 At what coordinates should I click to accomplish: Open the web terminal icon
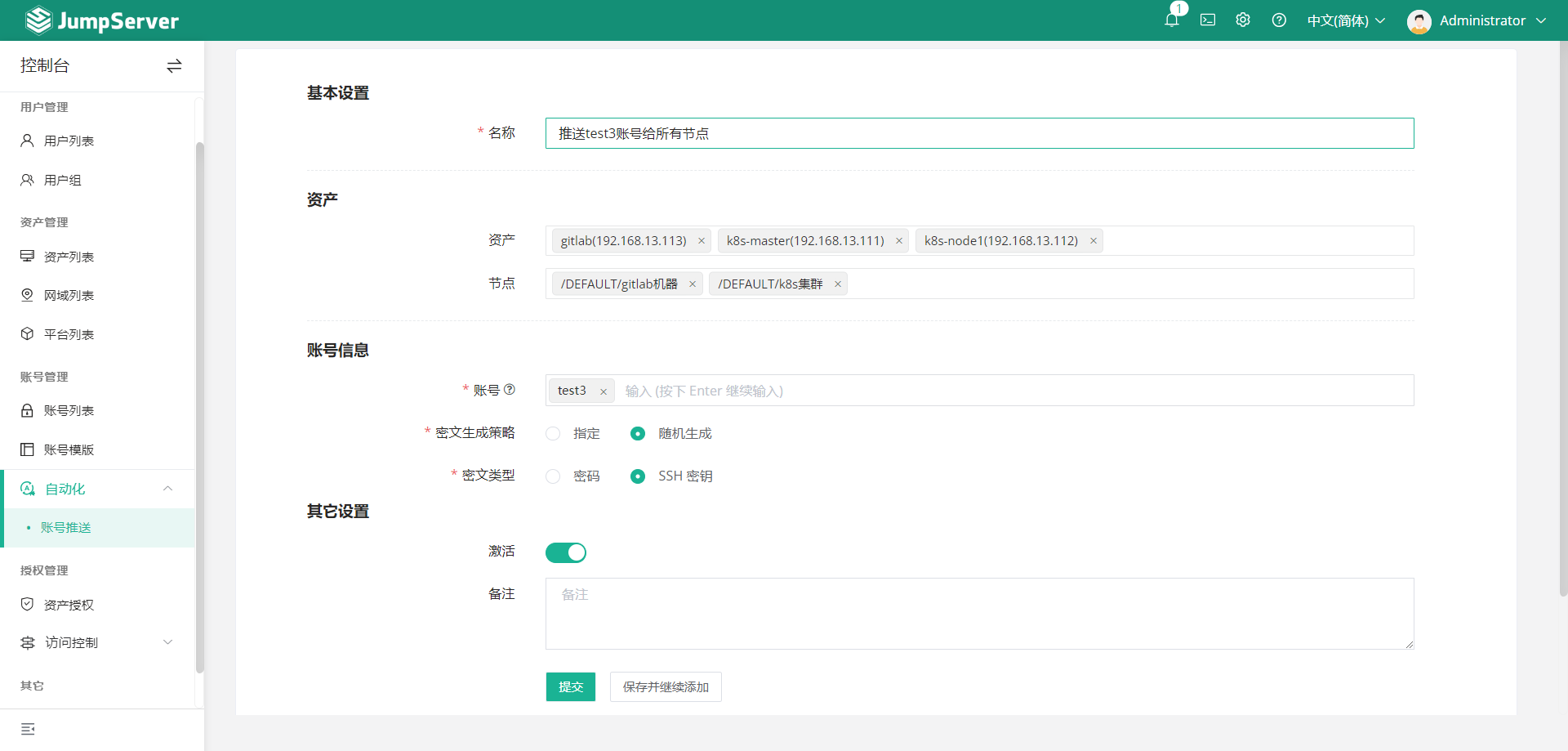pyautogui.click(x=1208, y=20)
